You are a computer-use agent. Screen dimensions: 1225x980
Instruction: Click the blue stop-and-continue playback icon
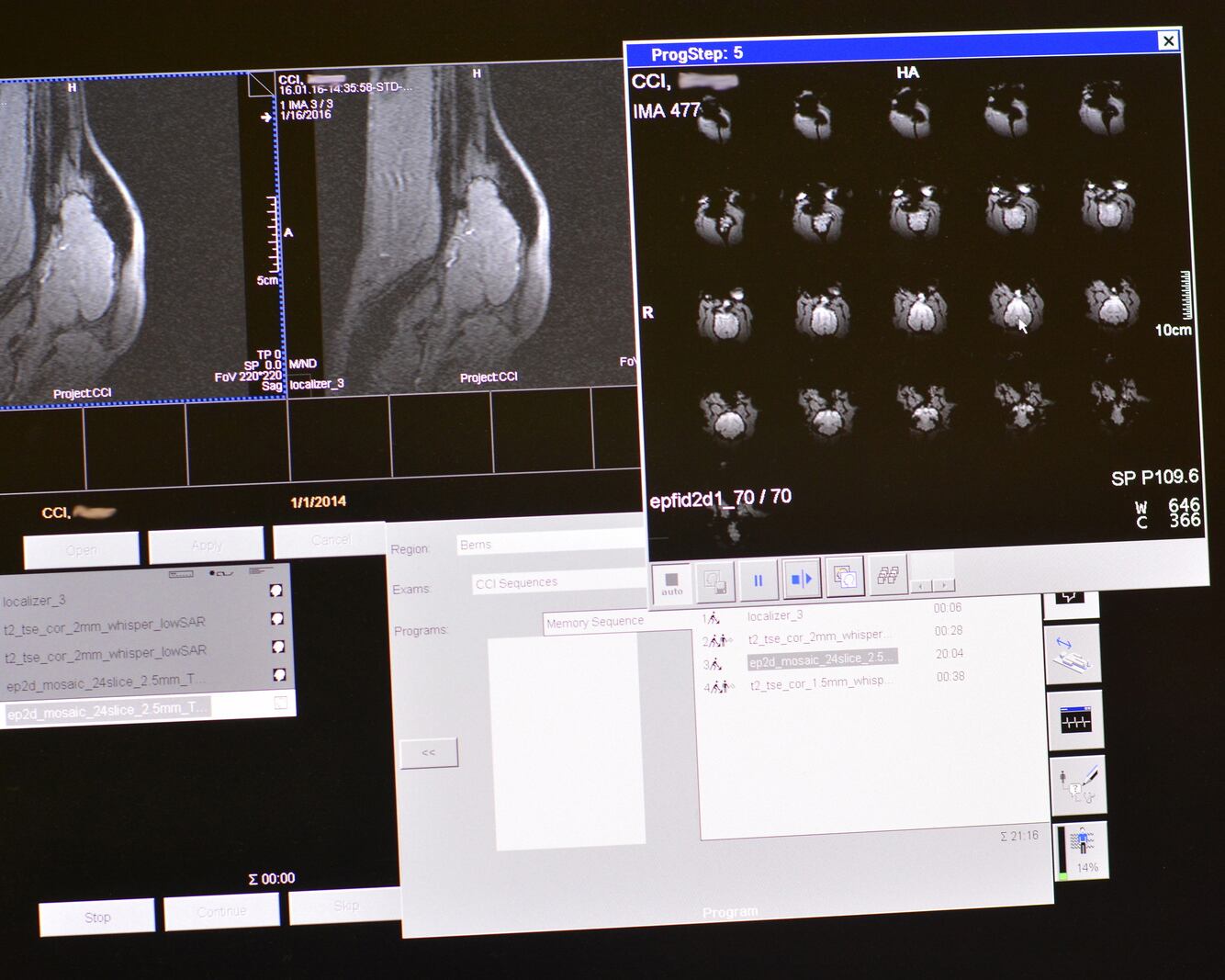[x=801, y=579]
